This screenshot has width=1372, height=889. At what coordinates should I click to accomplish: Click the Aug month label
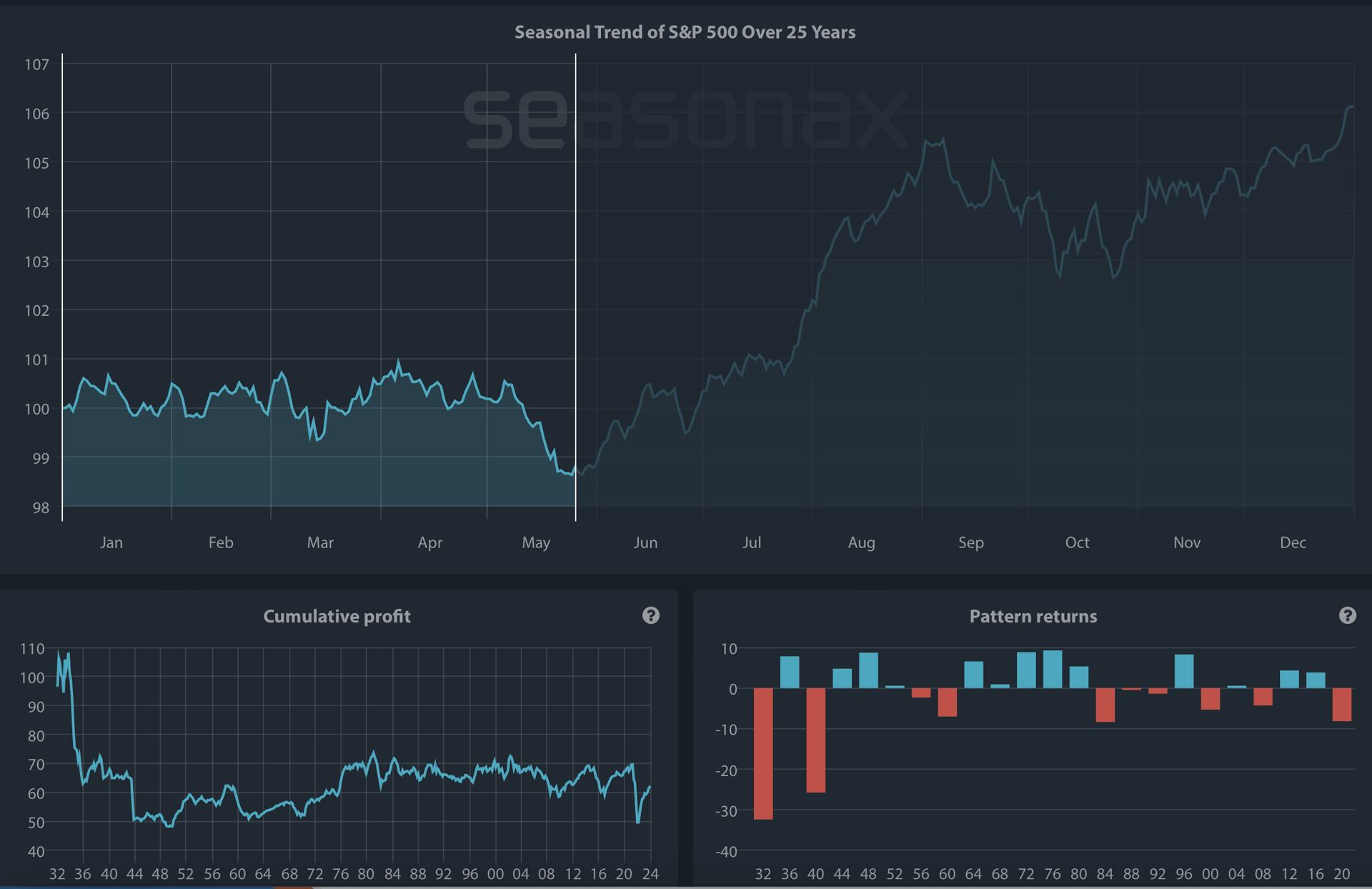(x=861, y=542)
